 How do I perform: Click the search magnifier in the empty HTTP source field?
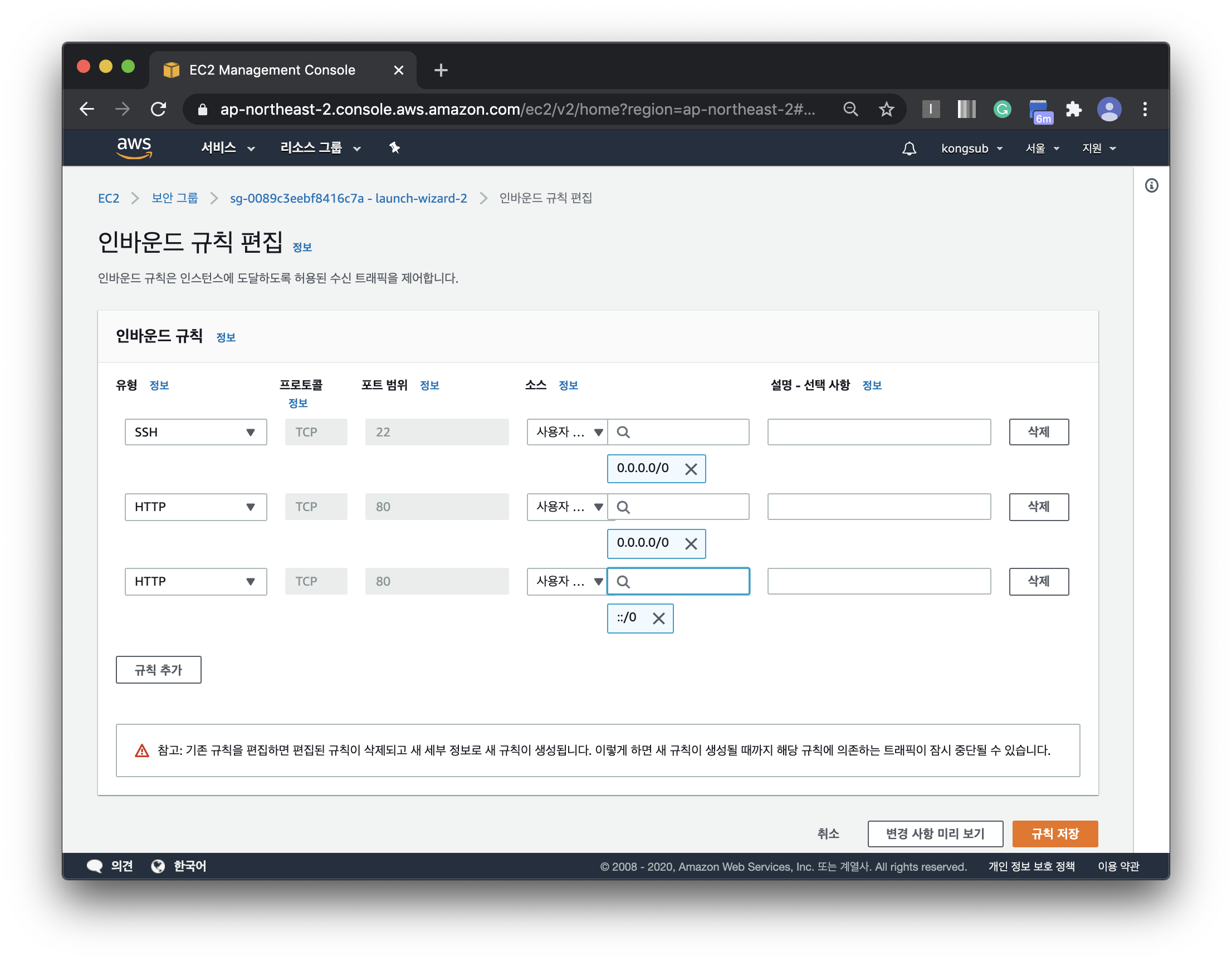pos(624,581)
